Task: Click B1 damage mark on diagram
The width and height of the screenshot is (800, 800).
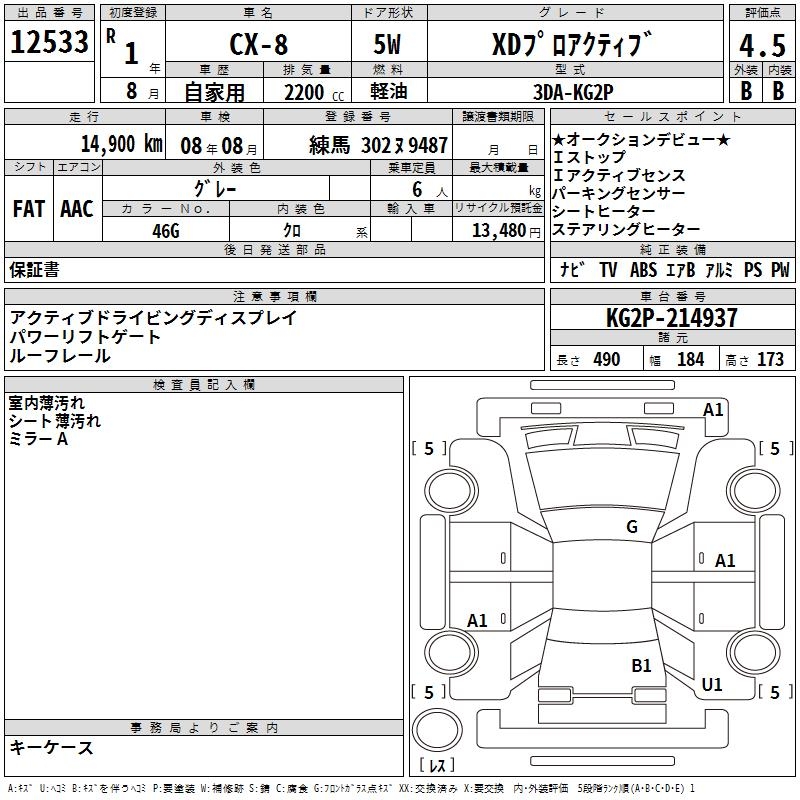Action: click(641, 666)
